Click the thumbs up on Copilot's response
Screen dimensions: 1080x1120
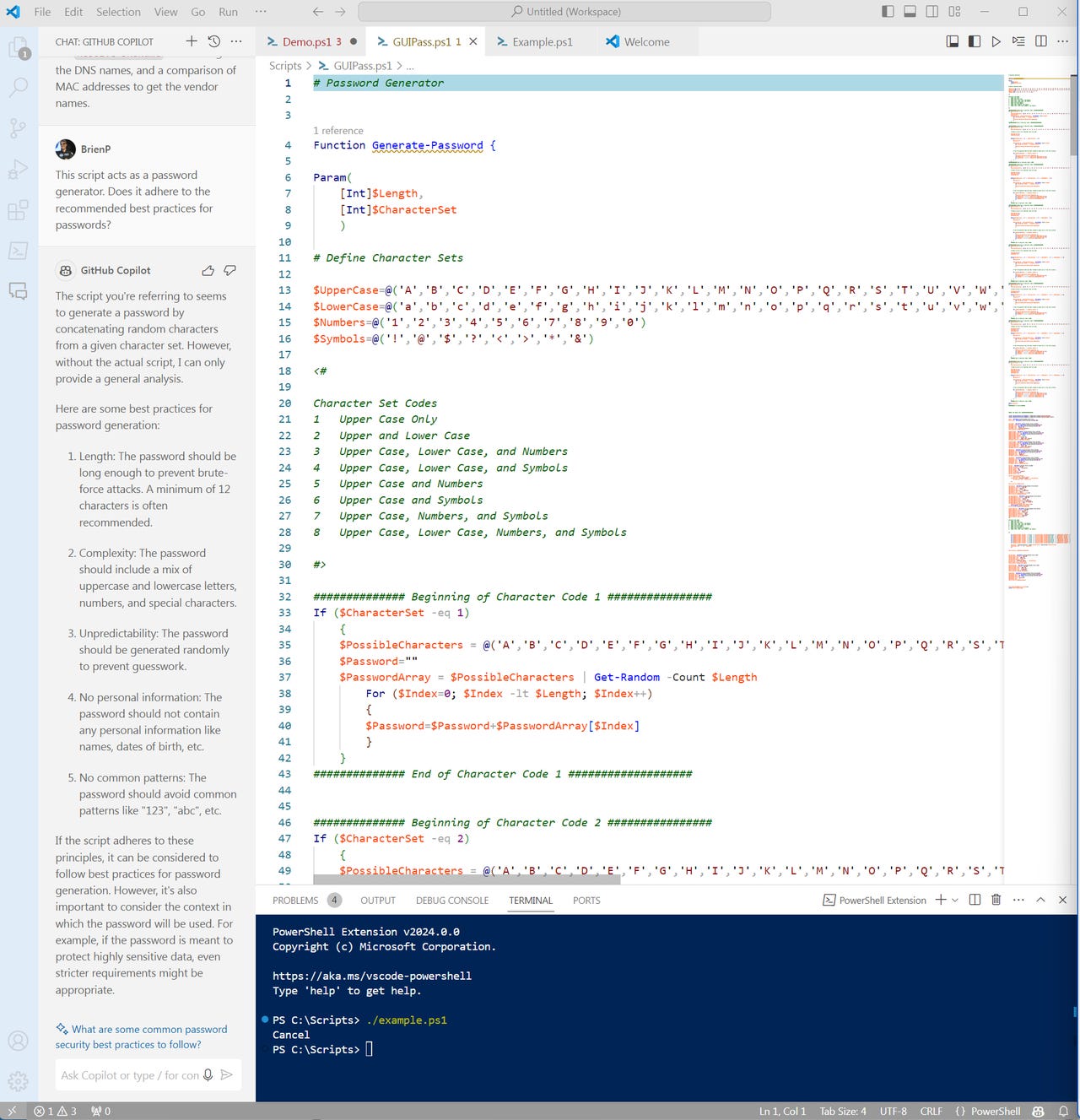pyautogui.click(x=208, y=270)
